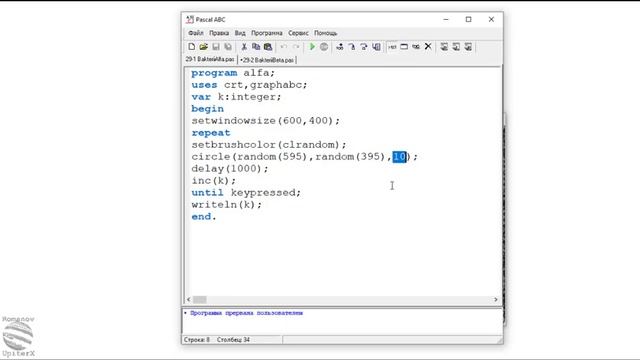The width and height of the screenshot is (640, 360).
Task: Open a file using the folder icon
Action: (x=203, y=47)
